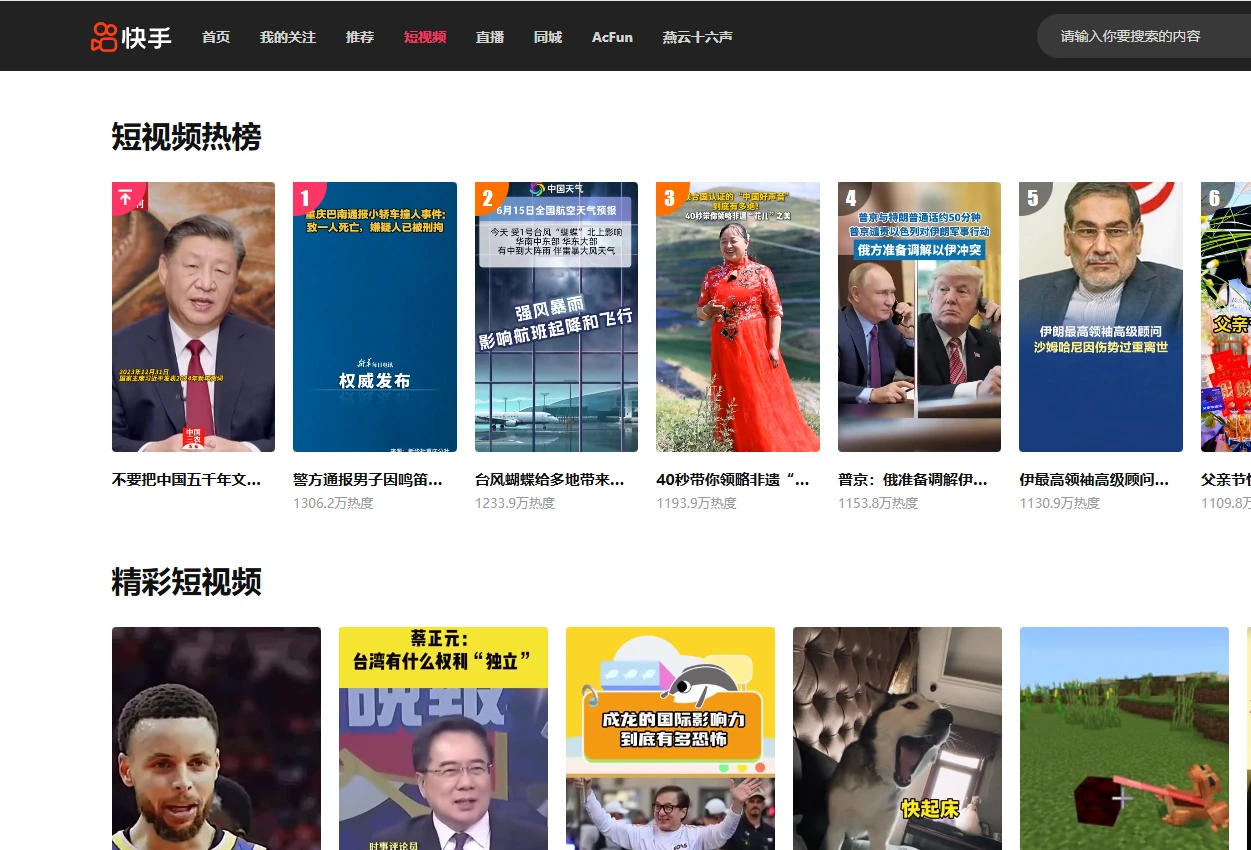
Task: Click the rank 1 badge icon
Action: pyautogui.click(x=306, y=197)
